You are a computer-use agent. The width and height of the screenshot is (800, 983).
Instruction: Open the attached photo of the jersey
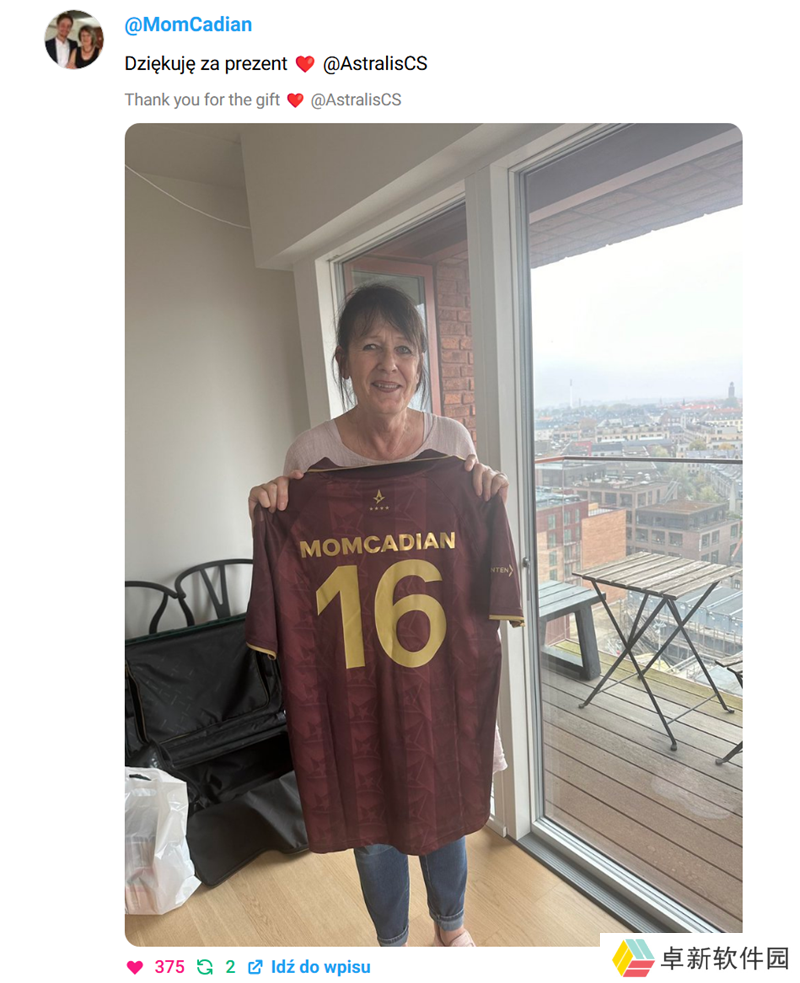coord(433,534)
